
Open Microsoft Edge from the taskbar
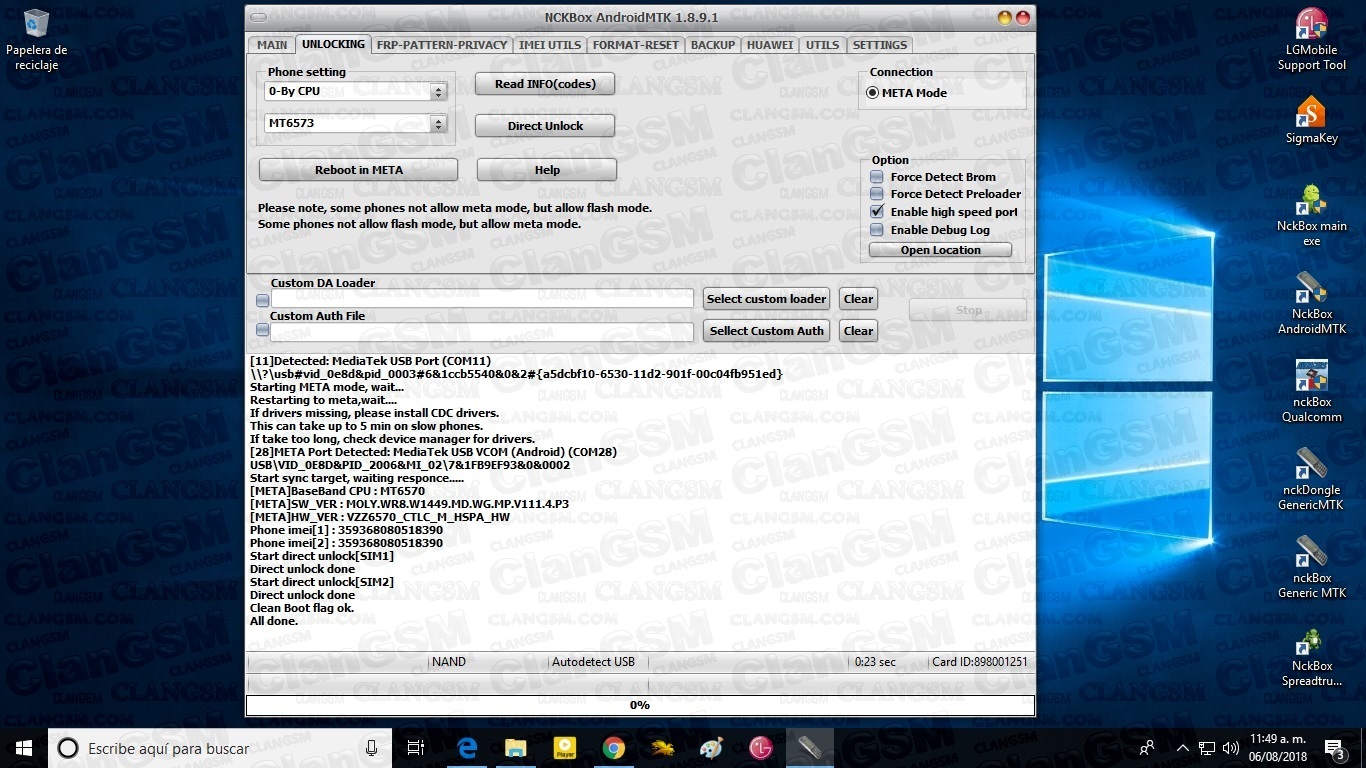(467, 748)
